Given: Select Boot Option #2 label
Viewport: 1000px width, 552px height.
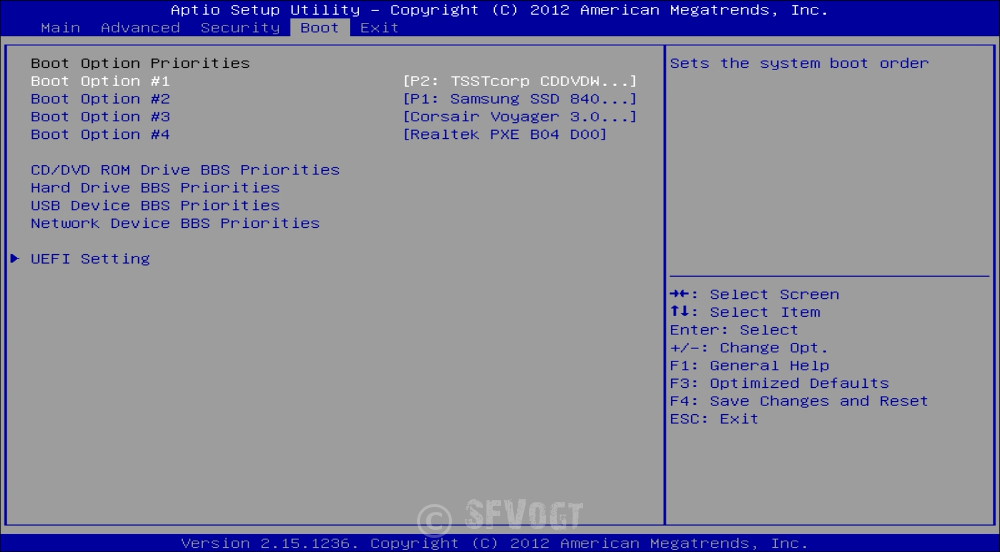Looking at the screenshot, I should point(100,99).
